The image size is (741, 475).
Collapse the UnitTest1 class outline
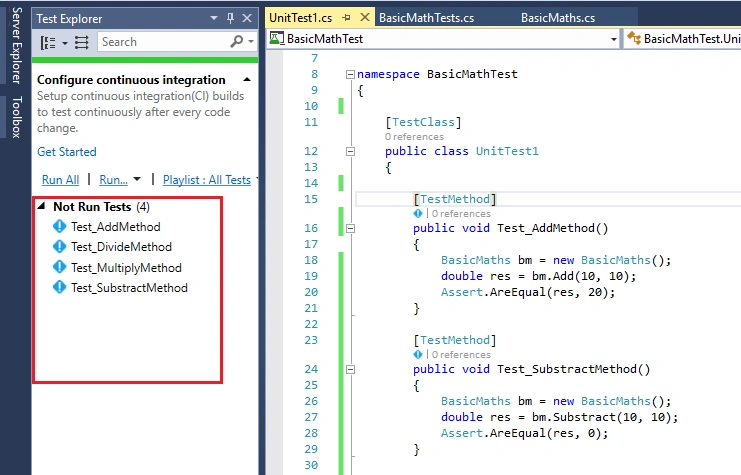click(350, 151)
